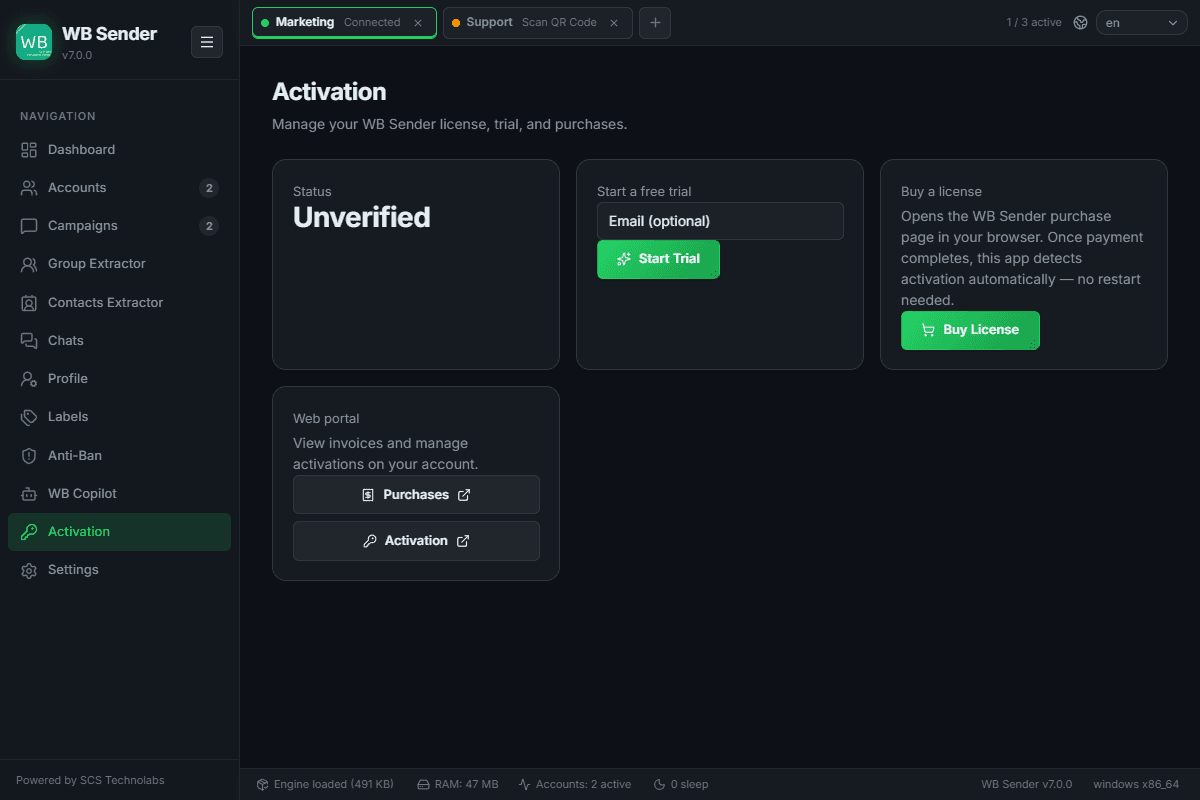This screenshot has width=1200, height=800.
Task: Click the 0 sleep status entry
Action: pyautogui.click(x=680, y=784)
